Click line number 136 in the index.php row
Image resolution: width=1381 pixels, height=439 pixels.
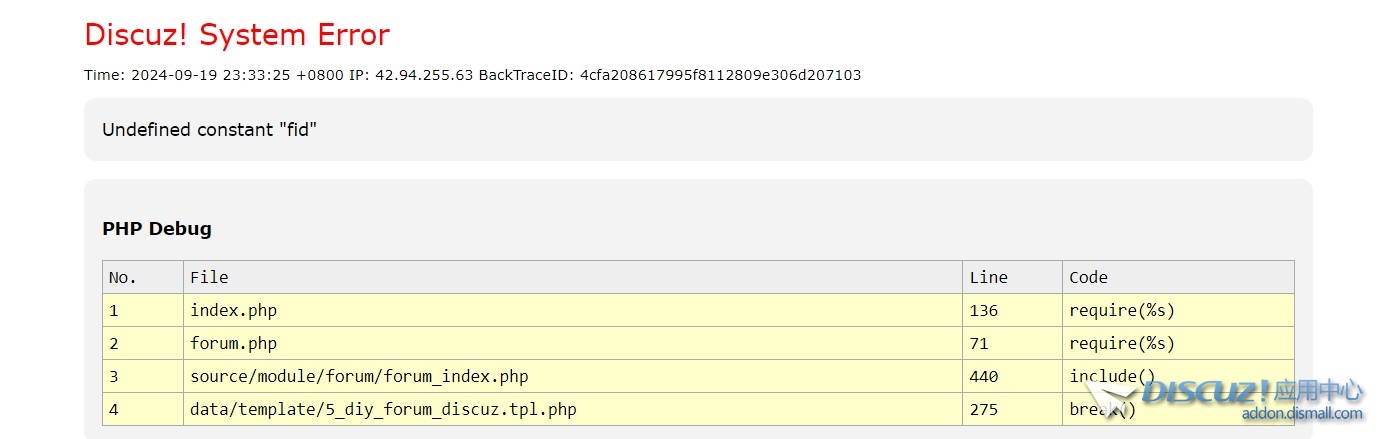pyautogui.click(x=983, y=310)
